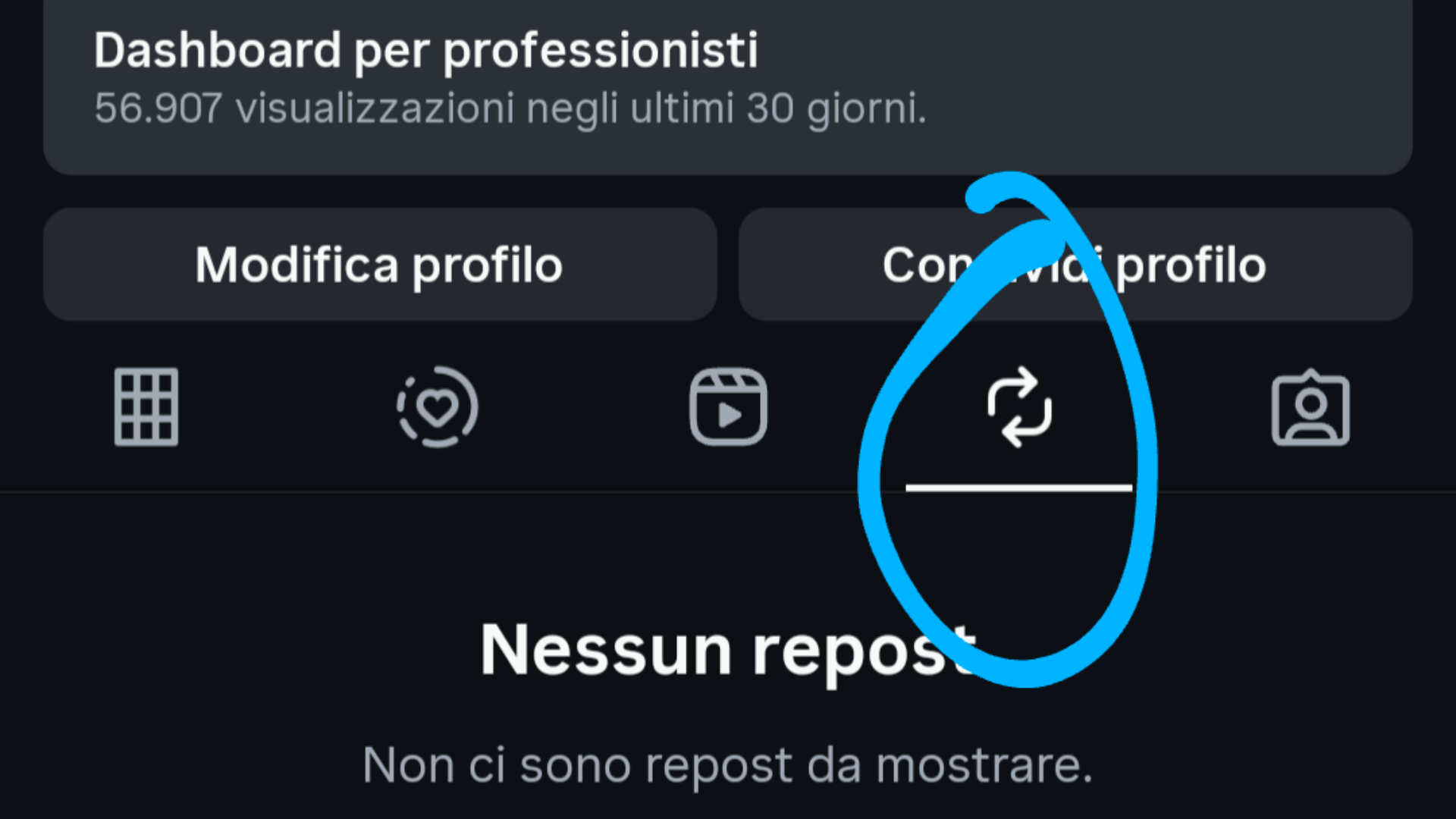Screen dimensions: 1456x819
Task: Open the tagged photos person icon
Action: [1310, 408]
